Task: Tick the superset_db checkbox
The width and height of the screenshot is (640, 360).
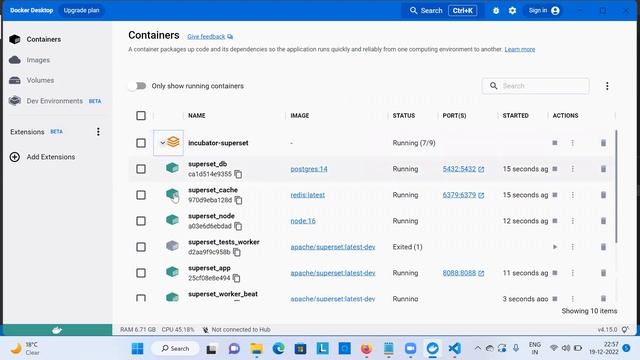Action: pos(141,169)
